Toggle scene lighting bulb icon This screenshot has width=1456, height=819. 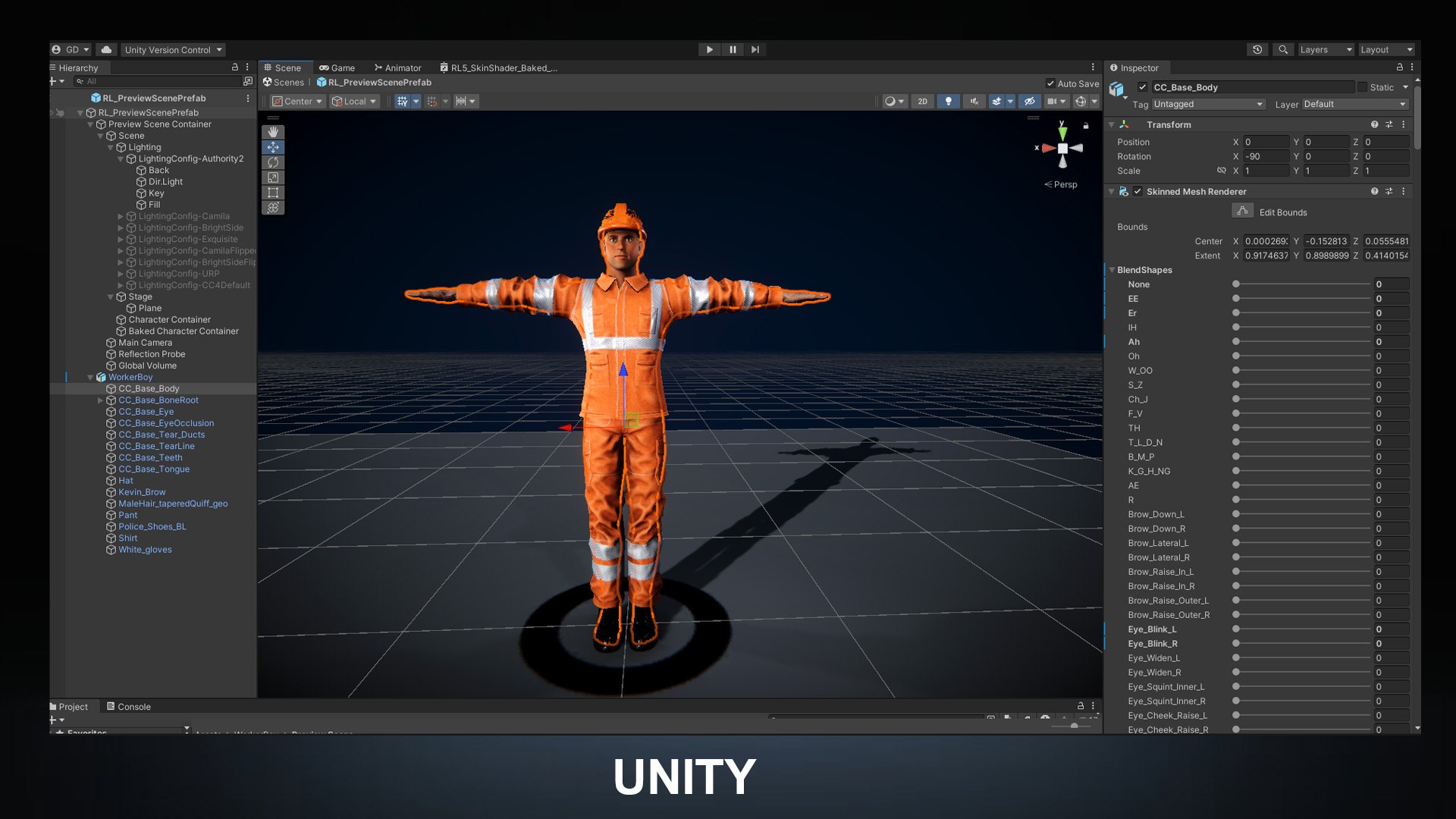pyautogui.click(x=948, y=101)
